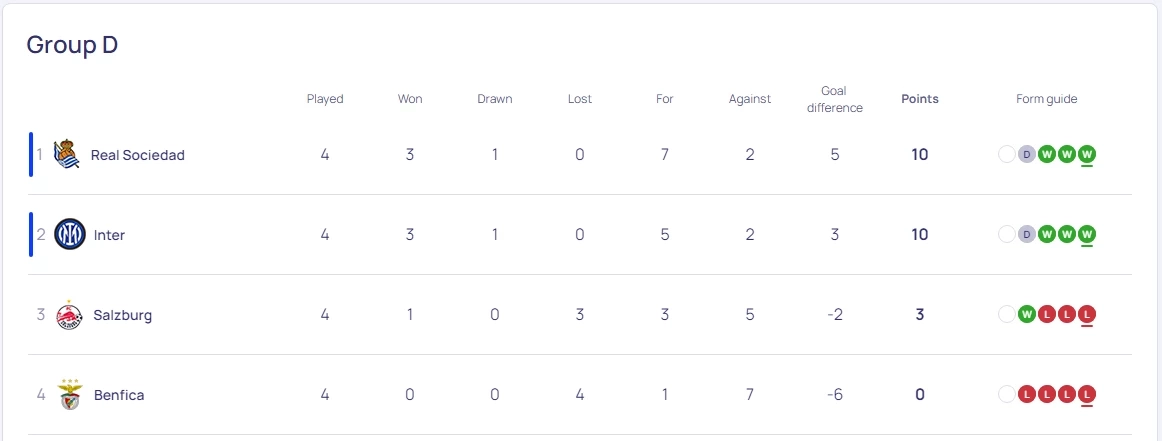Screen dimensions: 1162x441
Task: Click Inter's empty form guide circle
Action: (x=1006, y=234)
